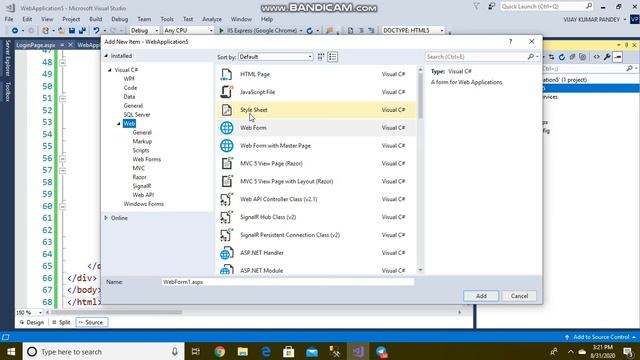The width and height of the screenshot is (640, 360).
Task: Start debugging with green play icon
Action: click(221, 31)
